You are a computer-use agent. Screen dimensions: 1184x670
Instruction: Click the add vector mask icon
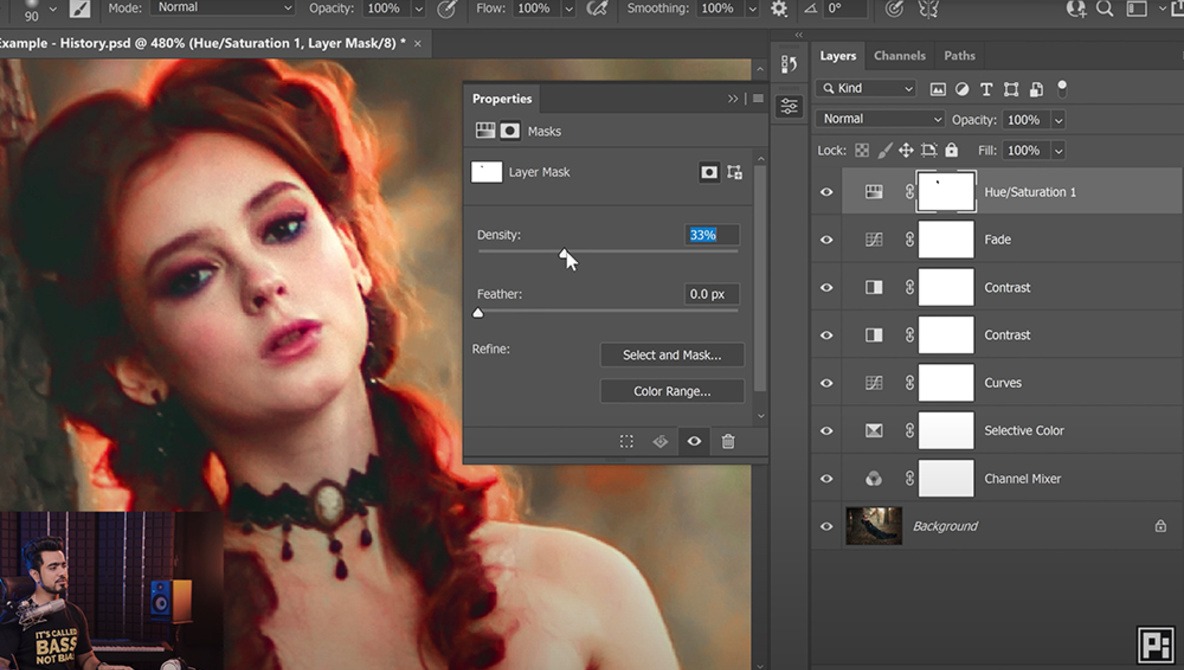[735, 172]
